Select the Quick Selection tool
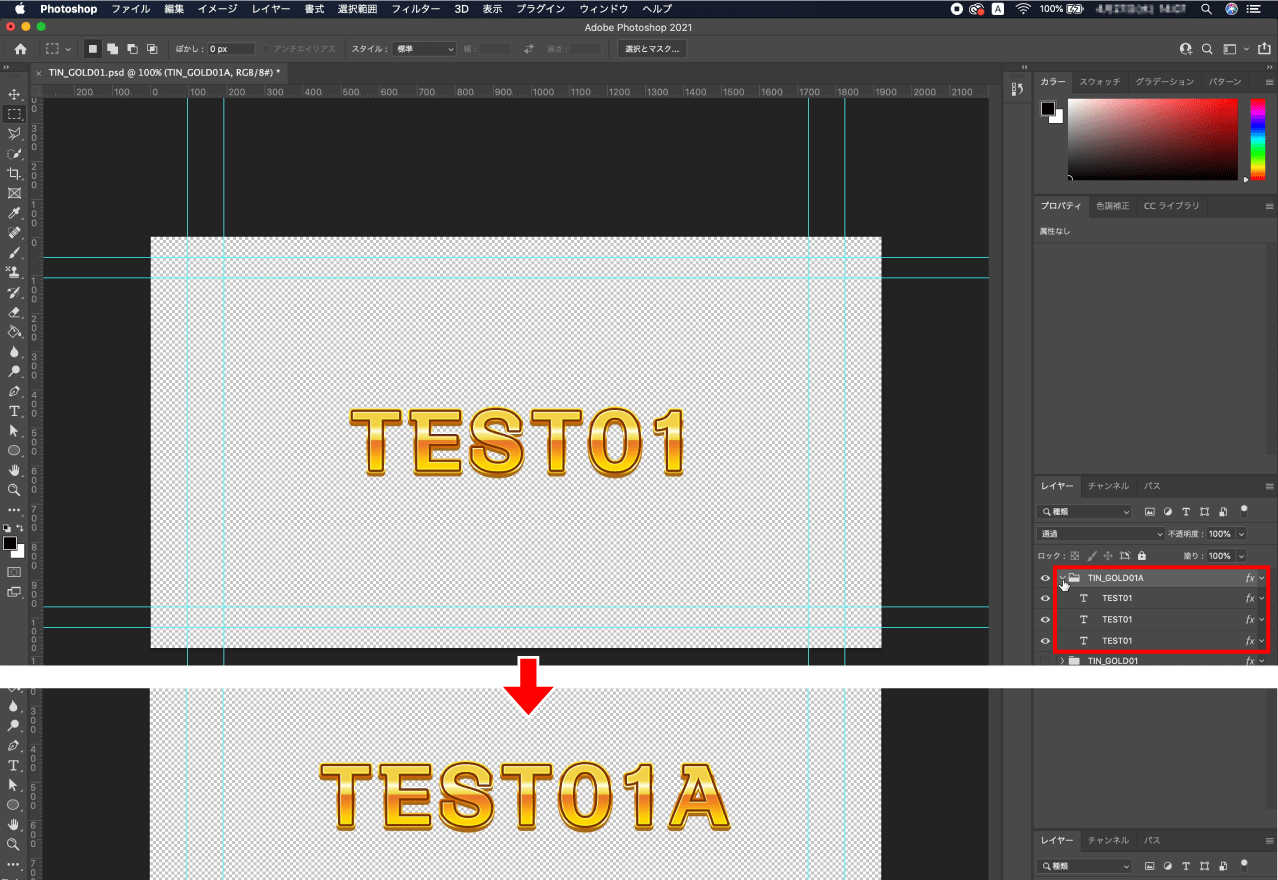 click(x=14, y=154)
